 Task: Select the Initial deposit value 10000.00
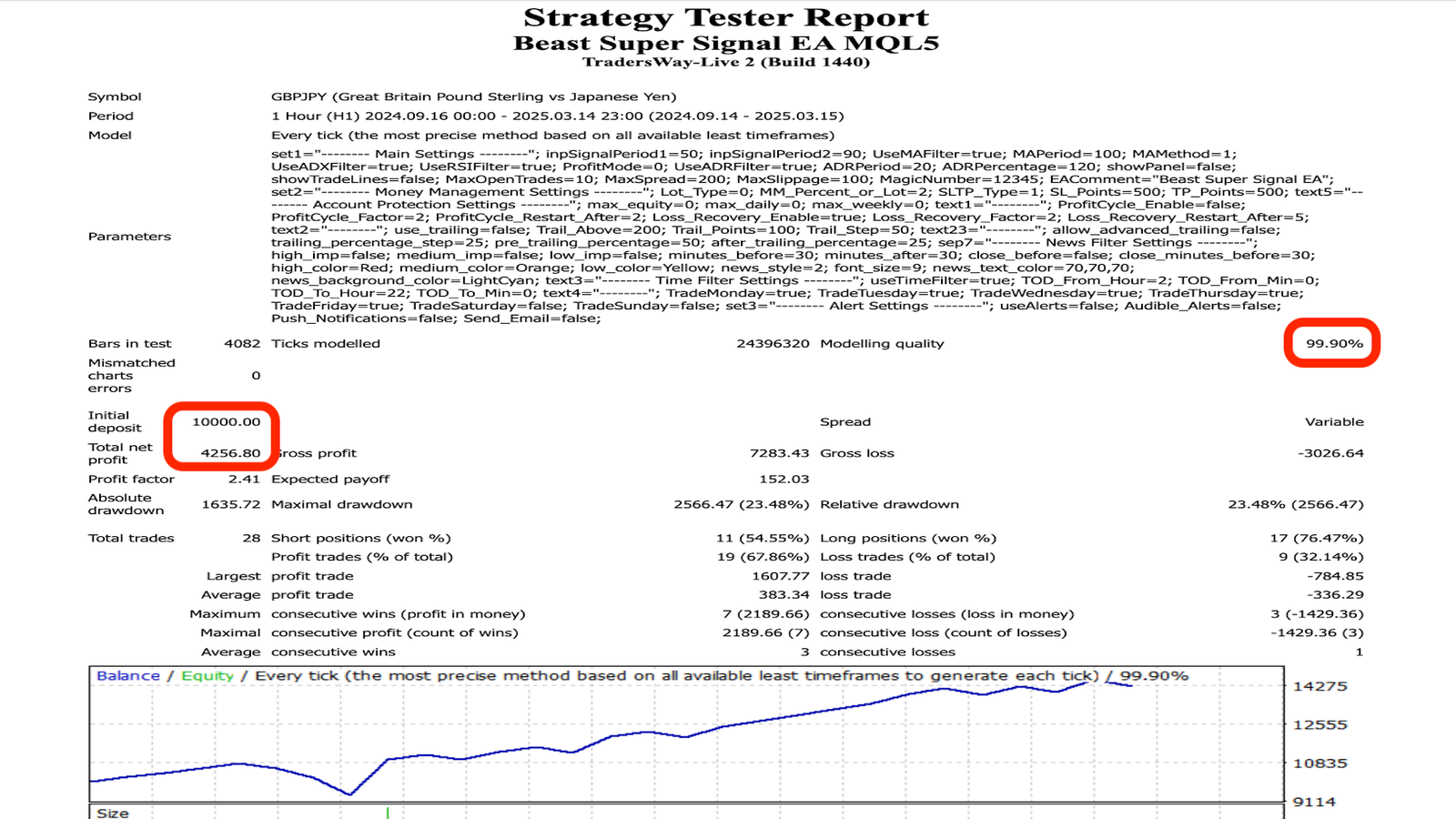click(x=226, y=421)
